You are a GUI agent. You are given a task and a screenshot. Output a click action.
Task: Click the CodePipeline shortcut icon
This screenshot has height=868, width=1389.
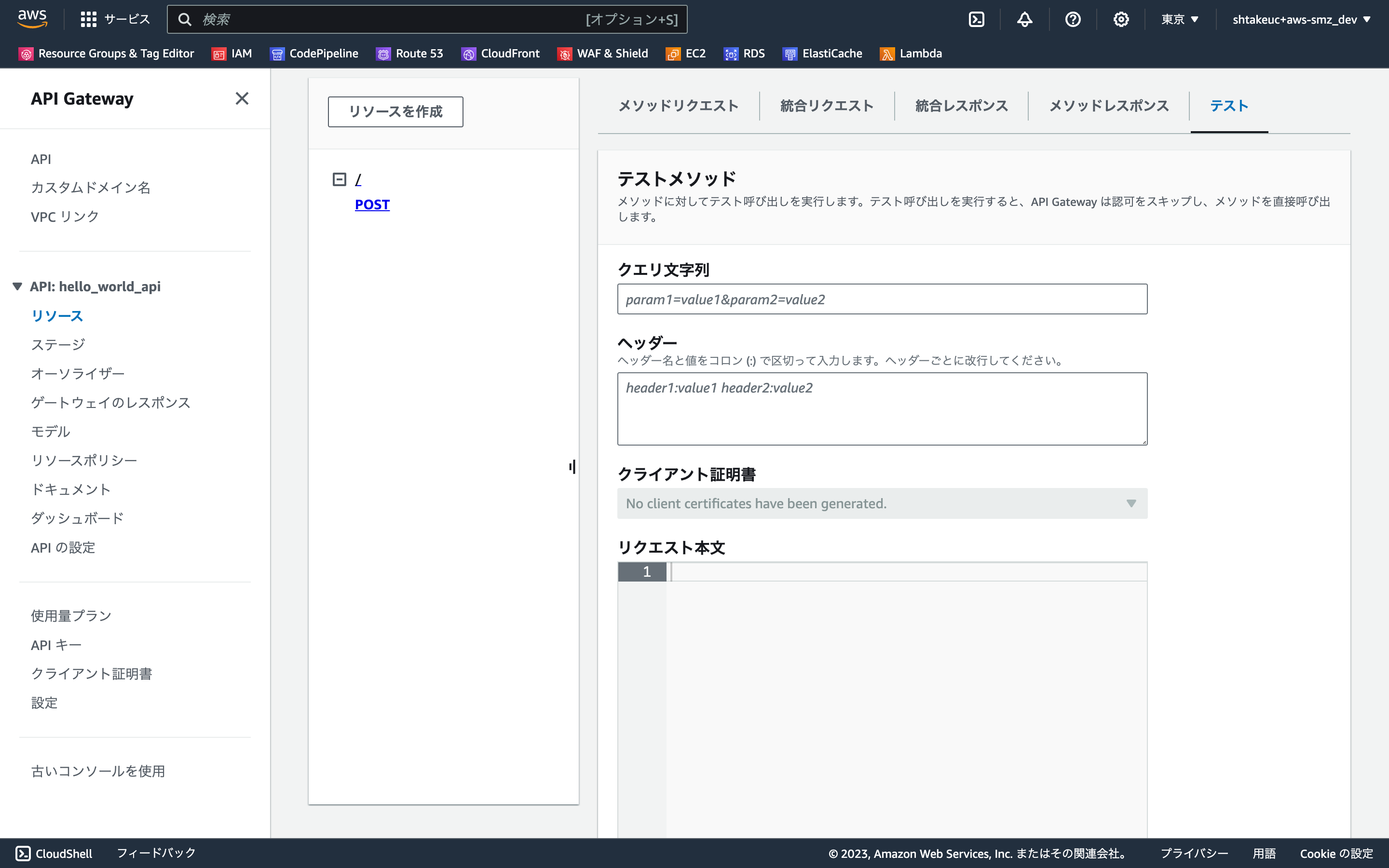tap(277, 54)
